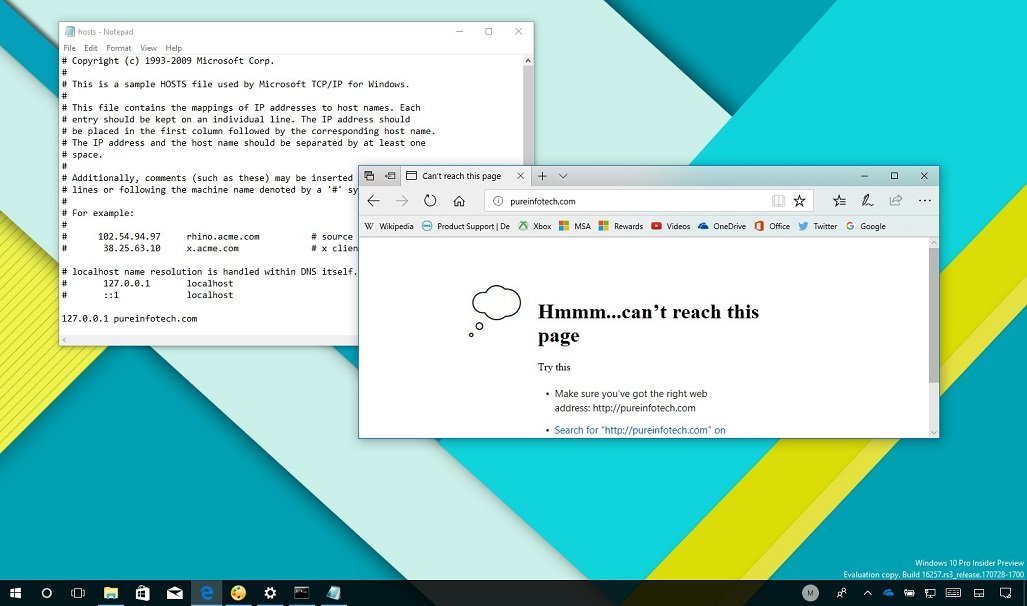Click the Wikipedia favorites bar link

pos(389,226)
